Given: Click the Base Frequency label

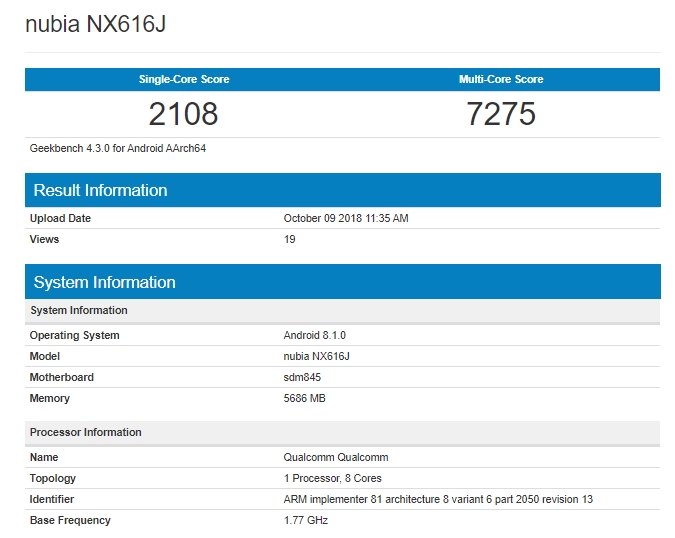Looking at the screenshot, I should coord(70,520).
